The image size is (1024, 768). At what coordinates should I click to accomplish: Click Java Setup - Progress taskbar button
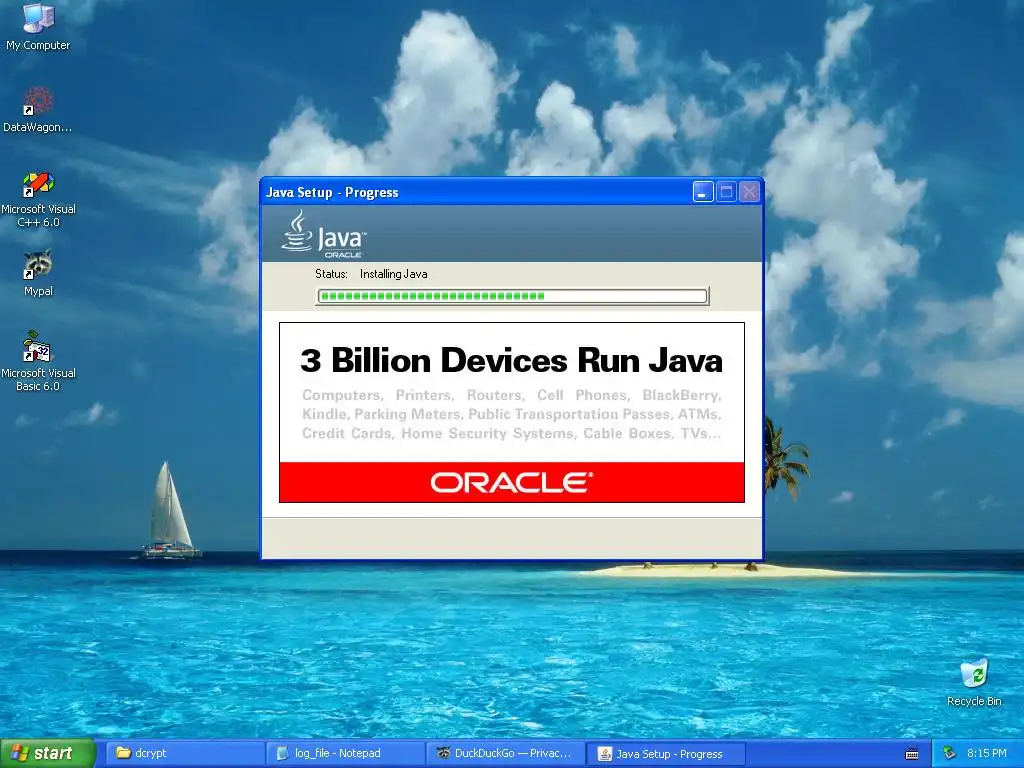click(666, 754)
